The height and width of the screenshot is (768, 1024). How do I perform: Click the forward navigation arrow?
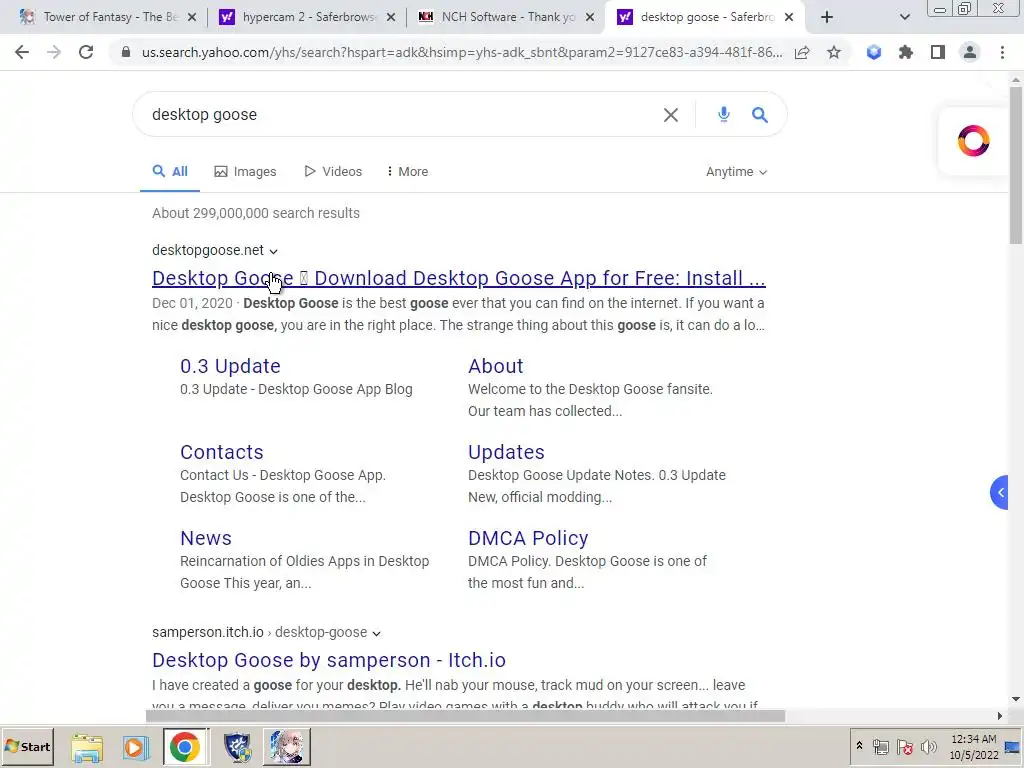point(54,52)
